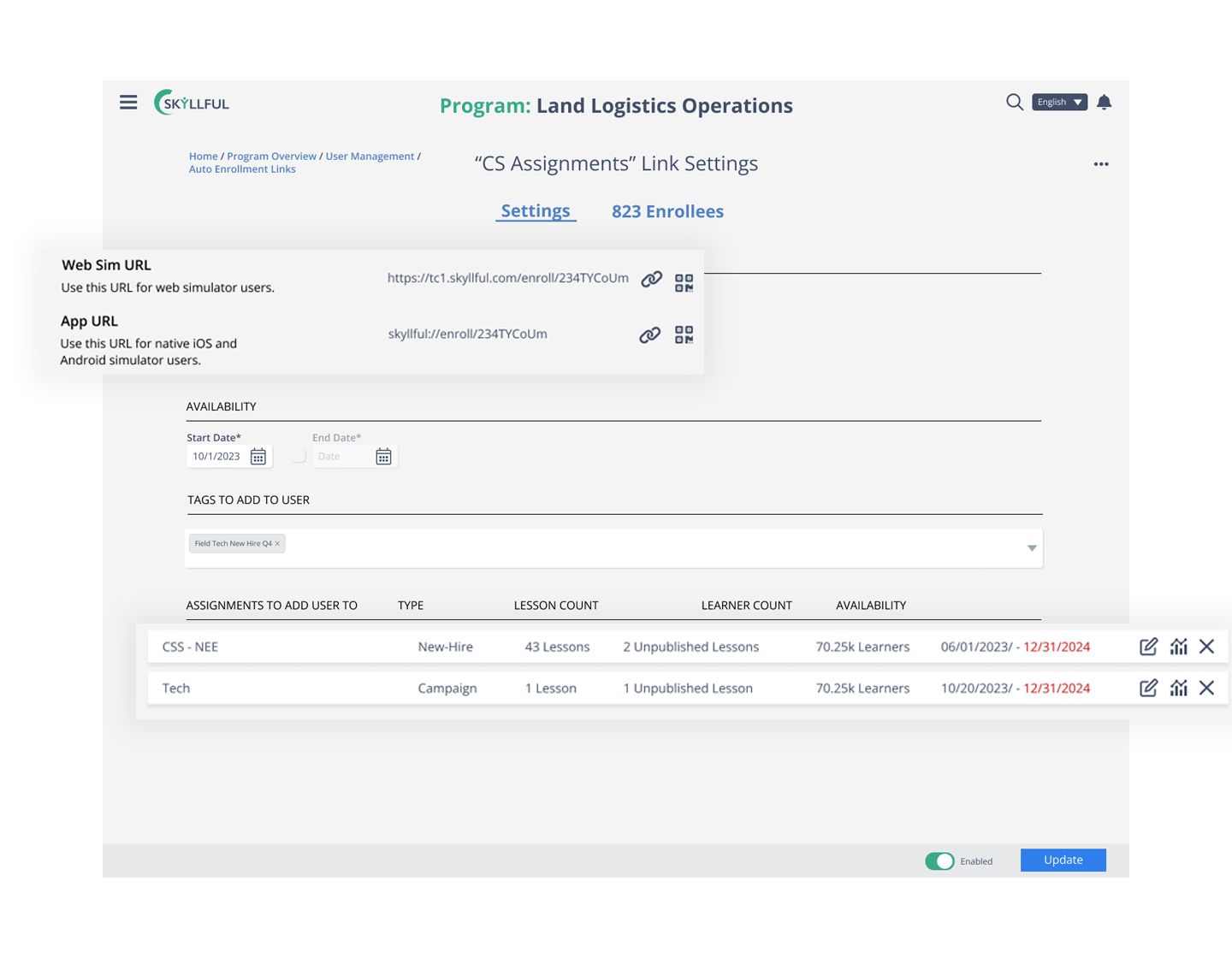
Task: Edit the Tech assignment
Action: point(1149,688)
